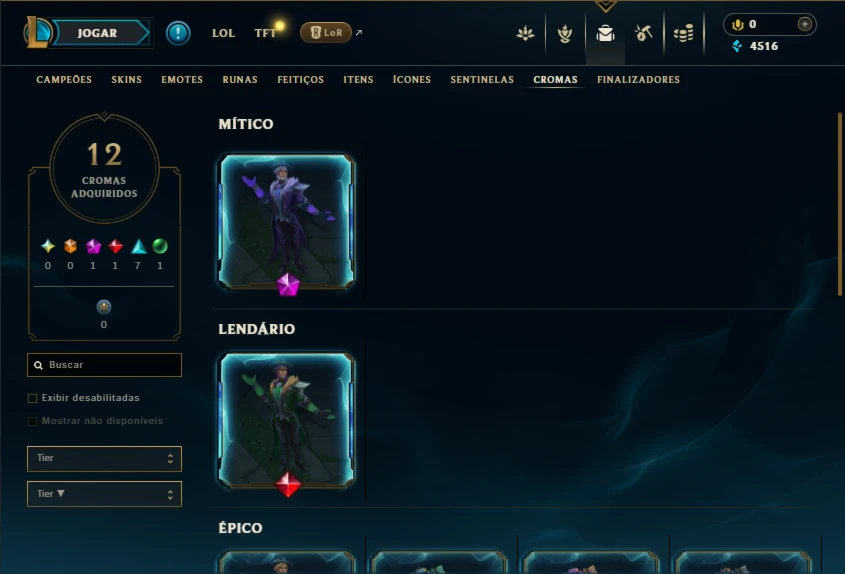Open the Store coins icon
This screenshot has width=845, height=574.
click(x=683, y=33)
